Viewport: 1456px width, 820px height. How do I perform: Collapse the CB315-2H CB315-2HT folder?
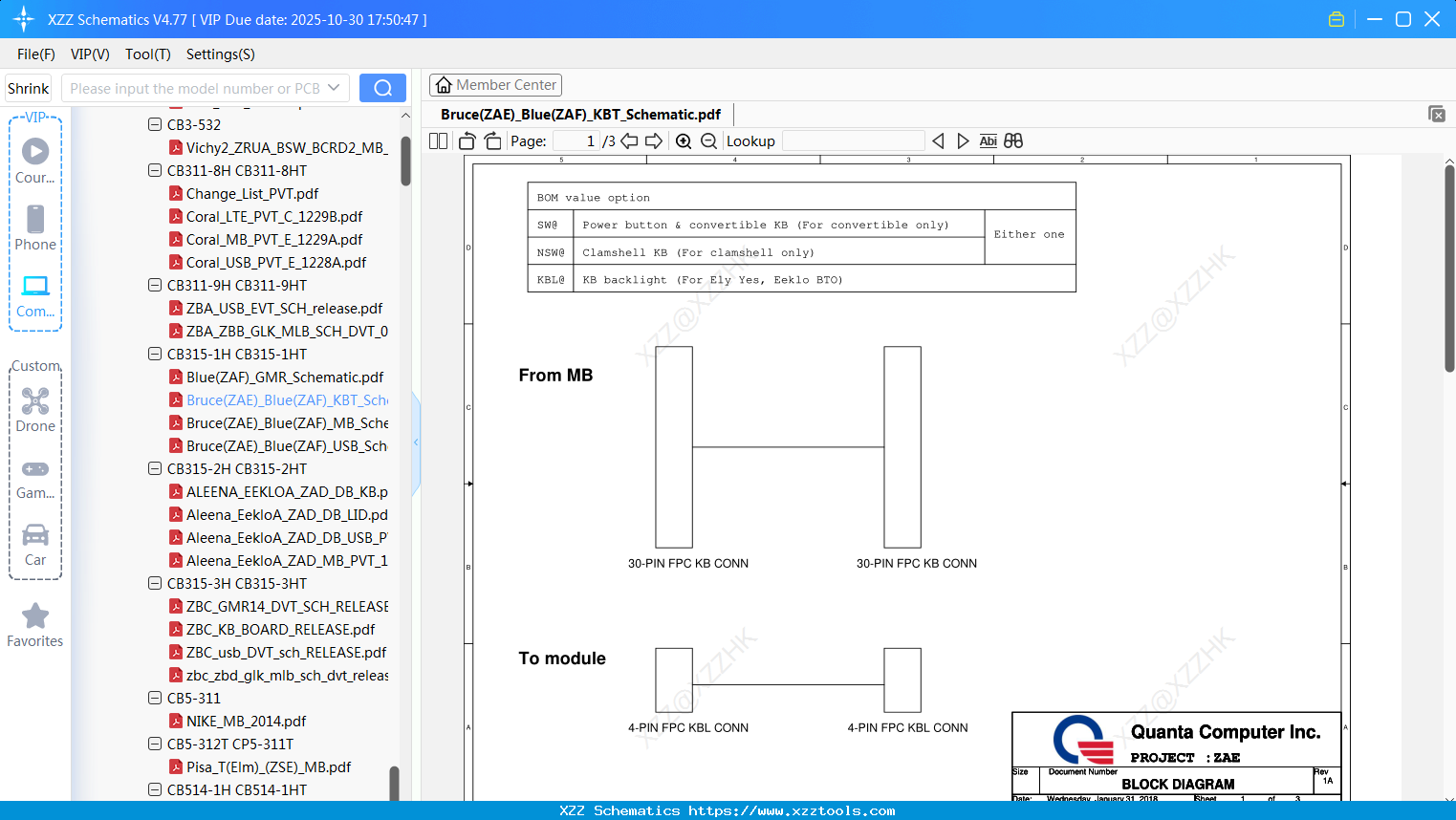click(x=155, y=468)
